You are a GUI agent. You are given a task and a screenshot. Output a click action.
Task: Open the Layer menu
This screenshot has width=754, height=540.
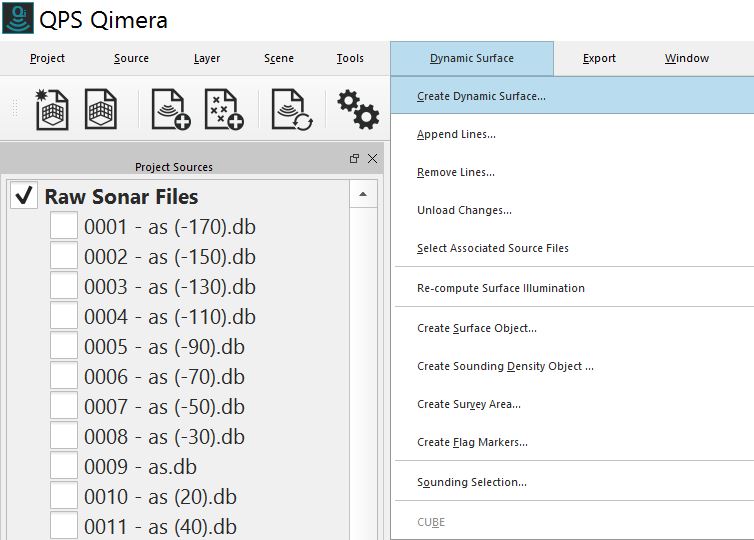click(x=207, y=58)
